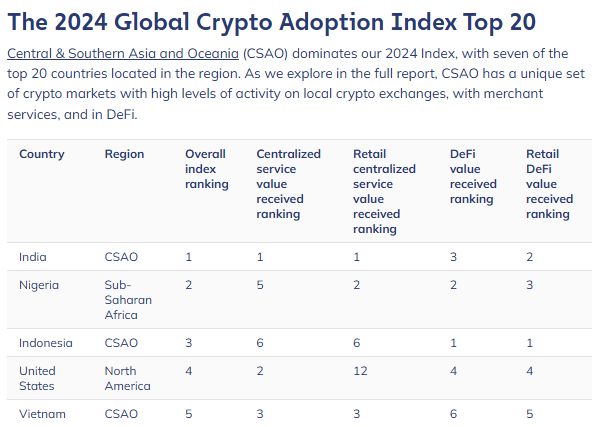612x427 pixels.
Task: Click United States retail centralized ranking 12
Action: (x=360, y=371)
